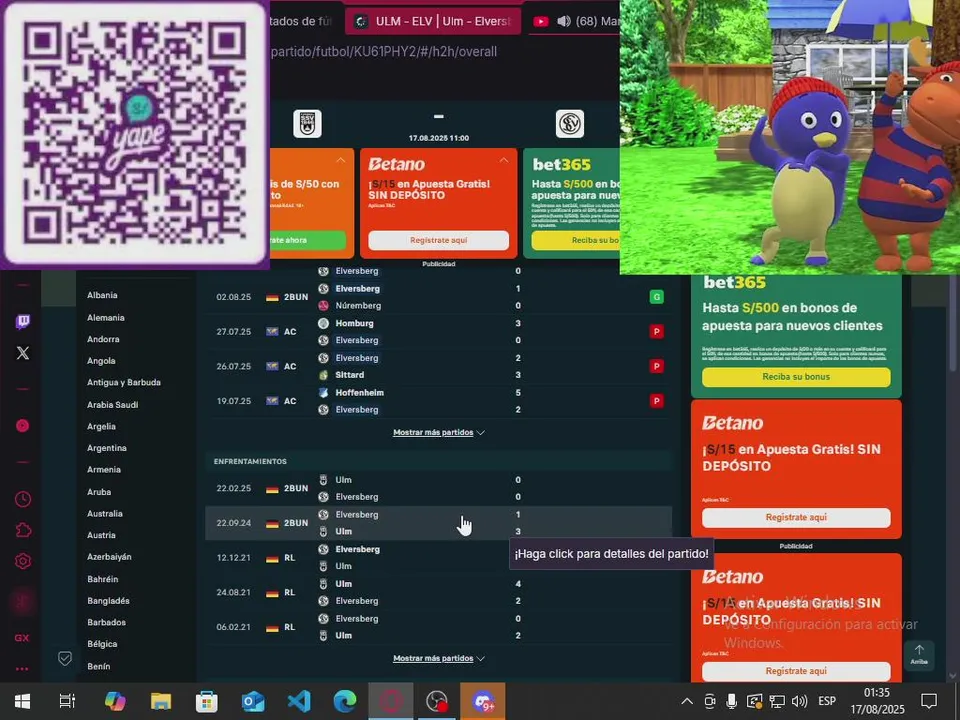Click the Ulm team crest in match header
This screenshot has height=720, width=960.
(307, 124)
